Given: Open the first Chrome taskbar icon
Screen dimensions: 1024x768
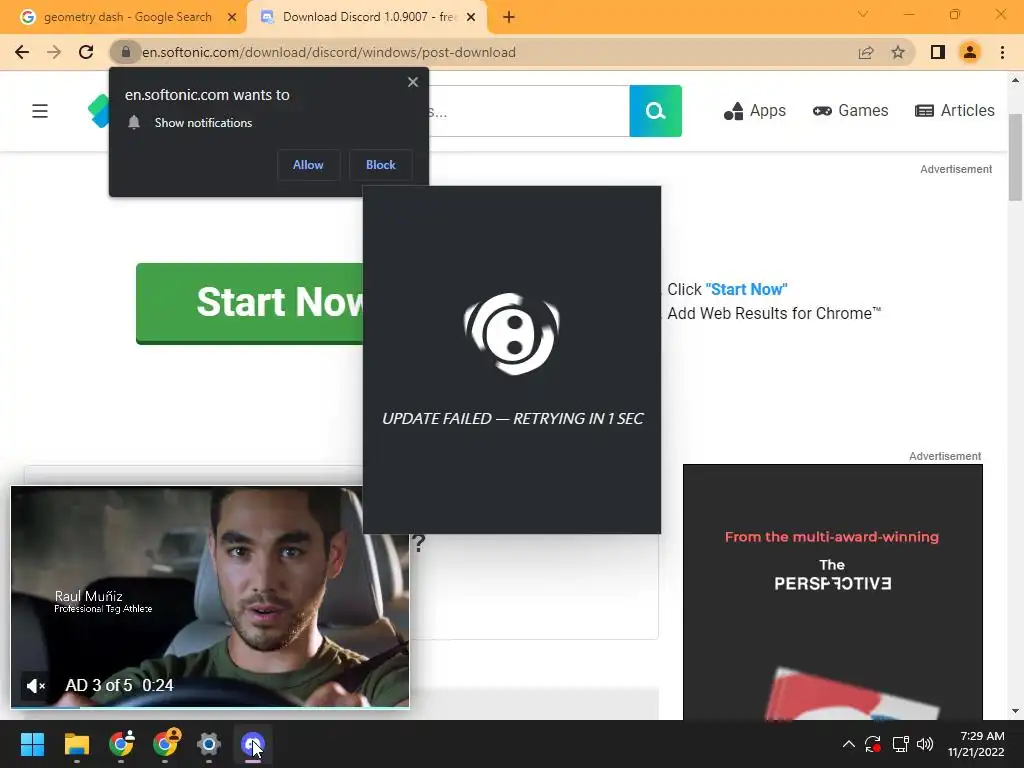Looking at the screenshot, I should coord(121,744).
